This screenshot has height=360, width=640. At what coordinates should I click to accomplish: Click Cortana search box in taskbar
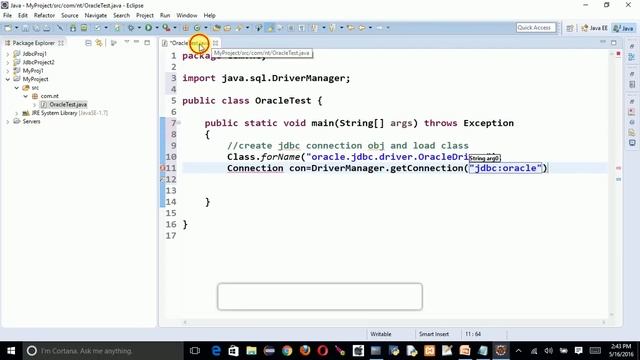pyautogui.click(x=103, y=351)
